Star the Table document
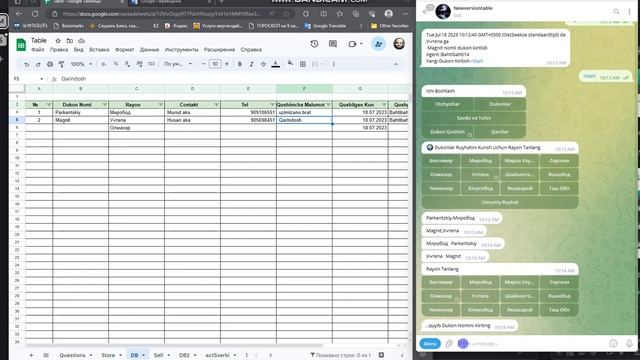640x360 pixels. pyautogui.click(x=58, y=41)
